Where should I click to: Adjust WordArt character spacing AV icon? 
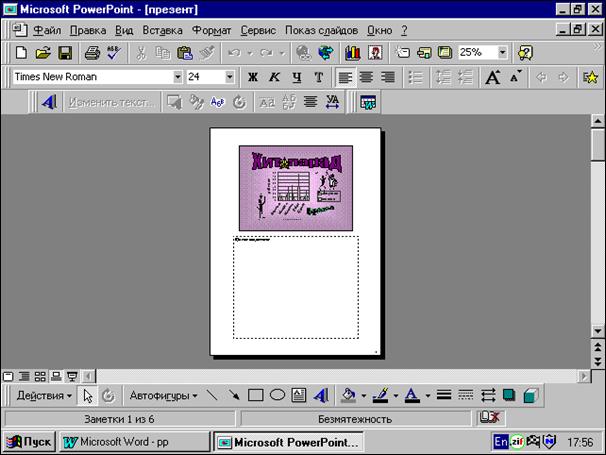click(332, 102)
